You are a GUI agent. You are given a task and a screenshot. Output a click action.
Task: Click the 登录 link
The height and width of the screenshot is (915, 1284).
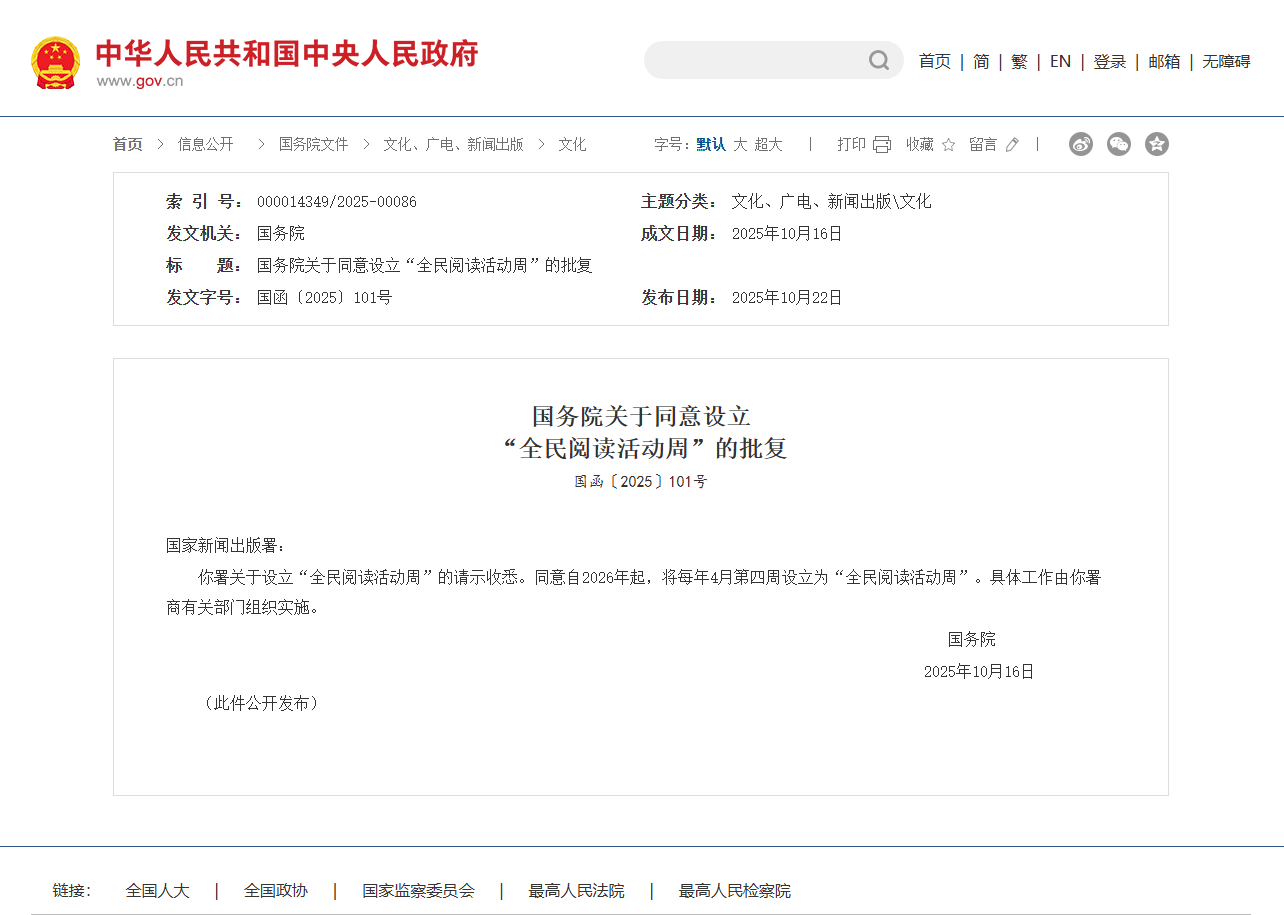[1109, 62]
